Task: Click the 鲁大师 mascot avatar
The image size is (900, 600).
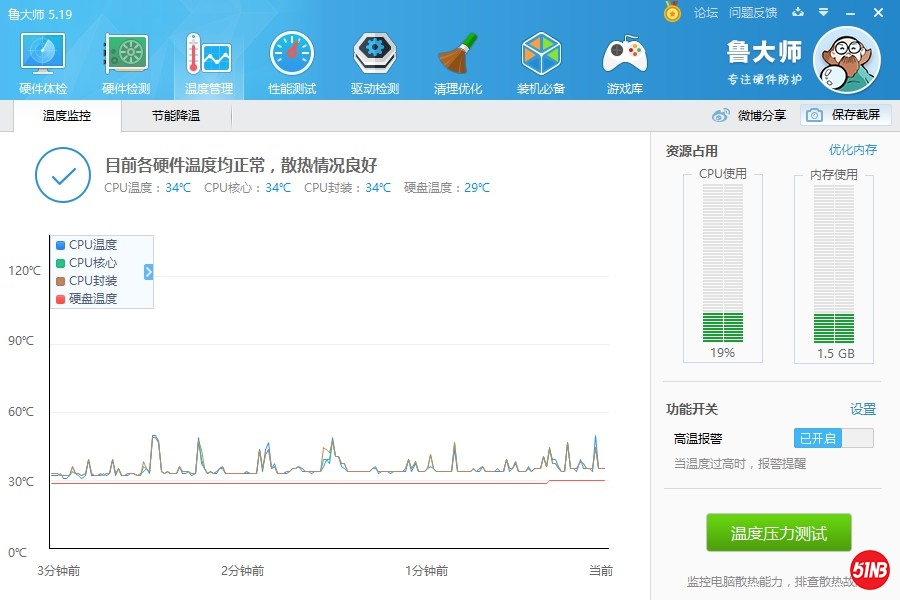Action: click(846, 60)
